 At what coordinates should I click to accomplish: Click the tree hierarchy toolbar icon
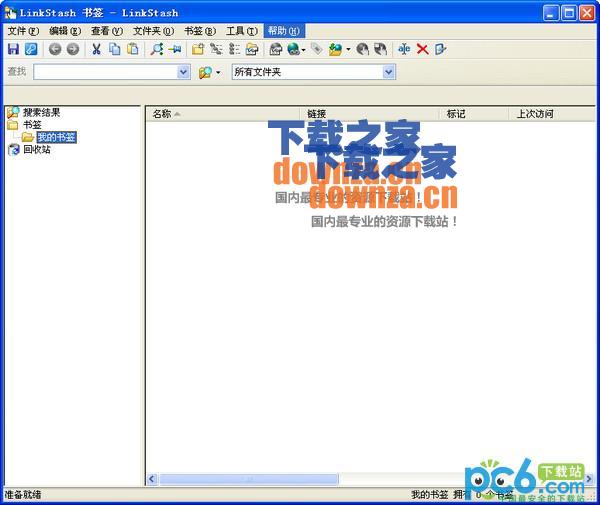(216, 49)
